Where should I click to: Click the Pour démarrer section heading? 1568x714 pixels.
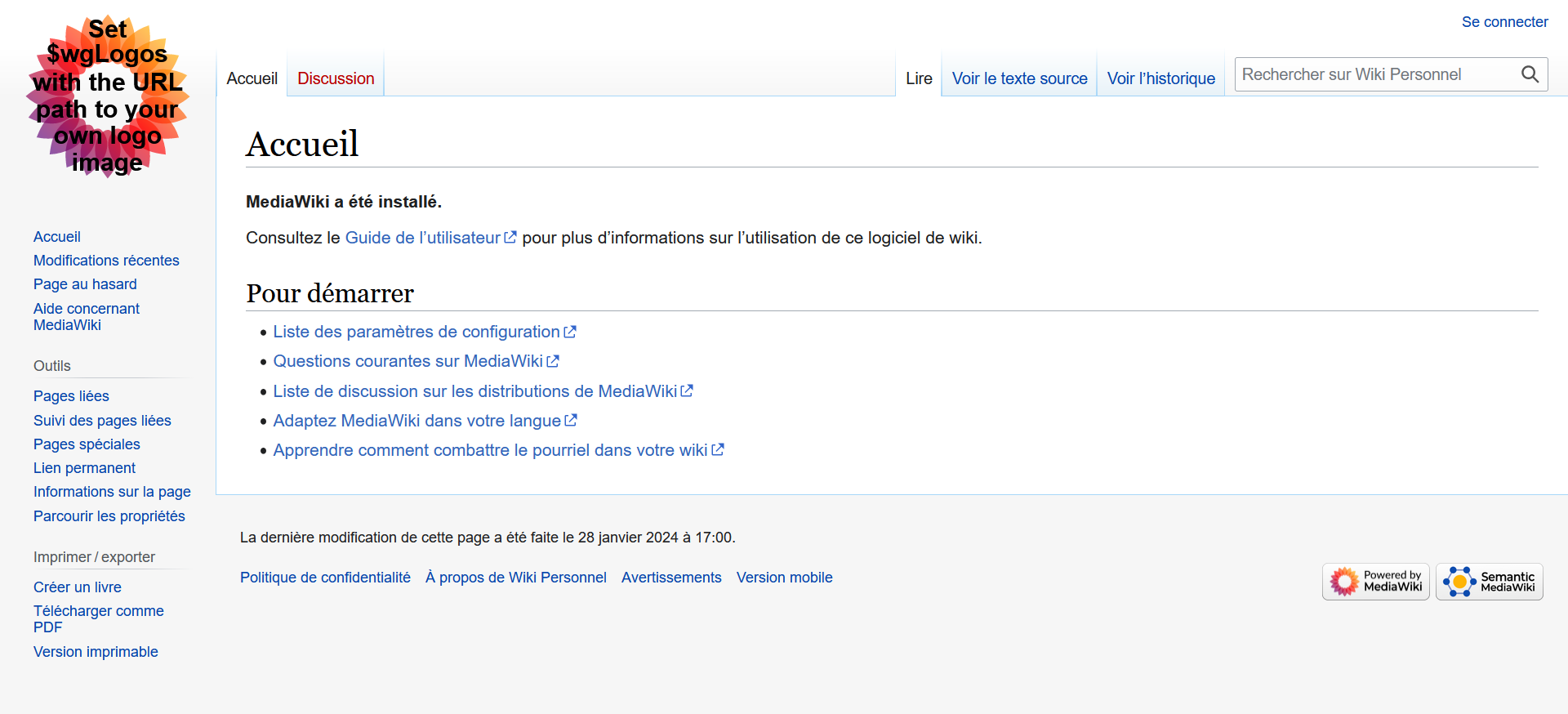[x=330, y=293]
